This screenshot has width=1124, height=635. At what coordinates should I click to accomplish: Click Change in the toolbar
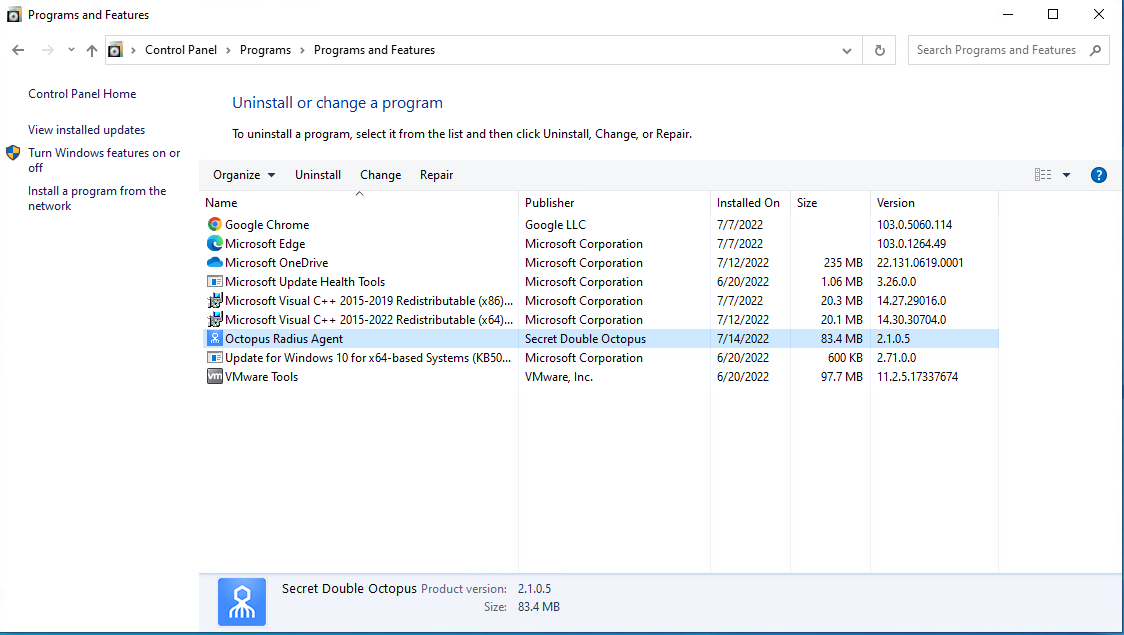point(381,175)
